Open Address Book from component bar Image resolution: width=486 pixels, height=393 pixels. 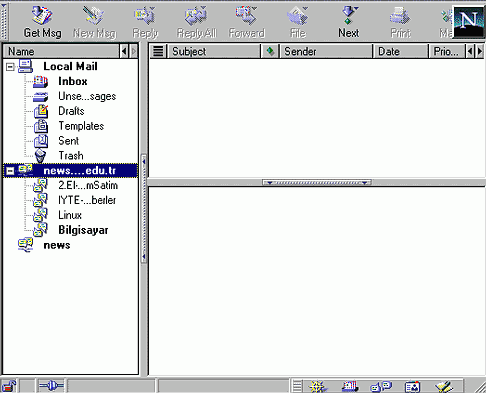412,386
